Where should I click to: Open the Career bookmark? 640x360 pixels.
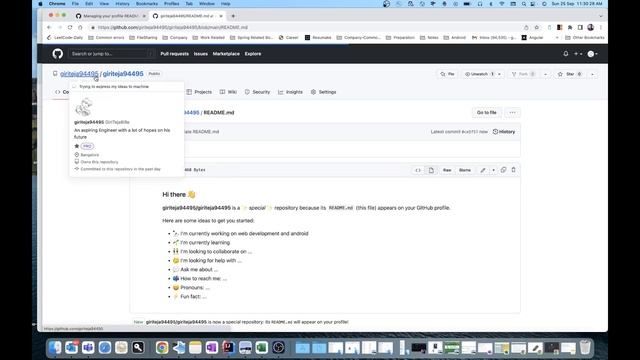click(288, 38)
